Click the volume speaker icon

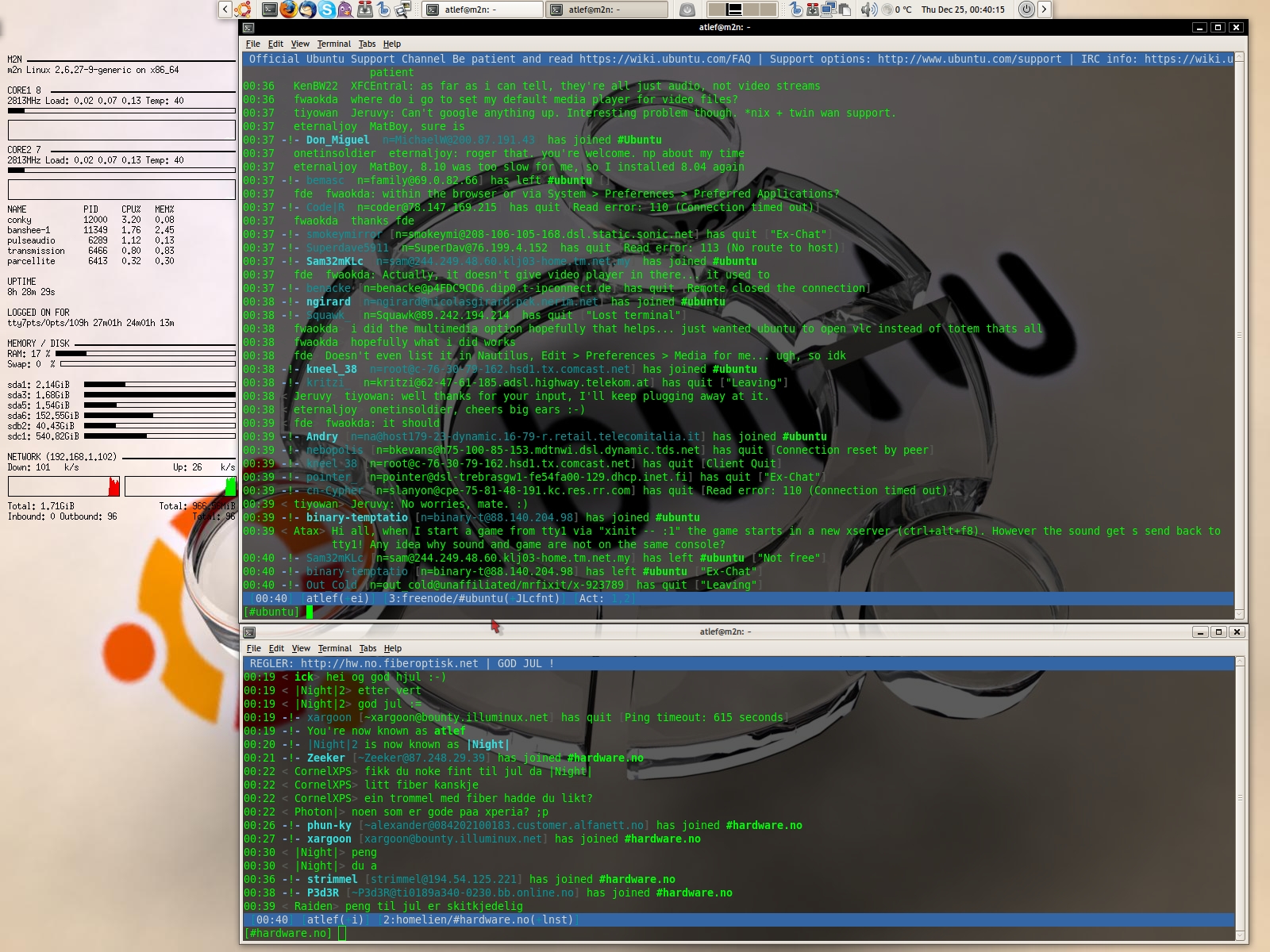pyautogui.click(x=869, y=10)
